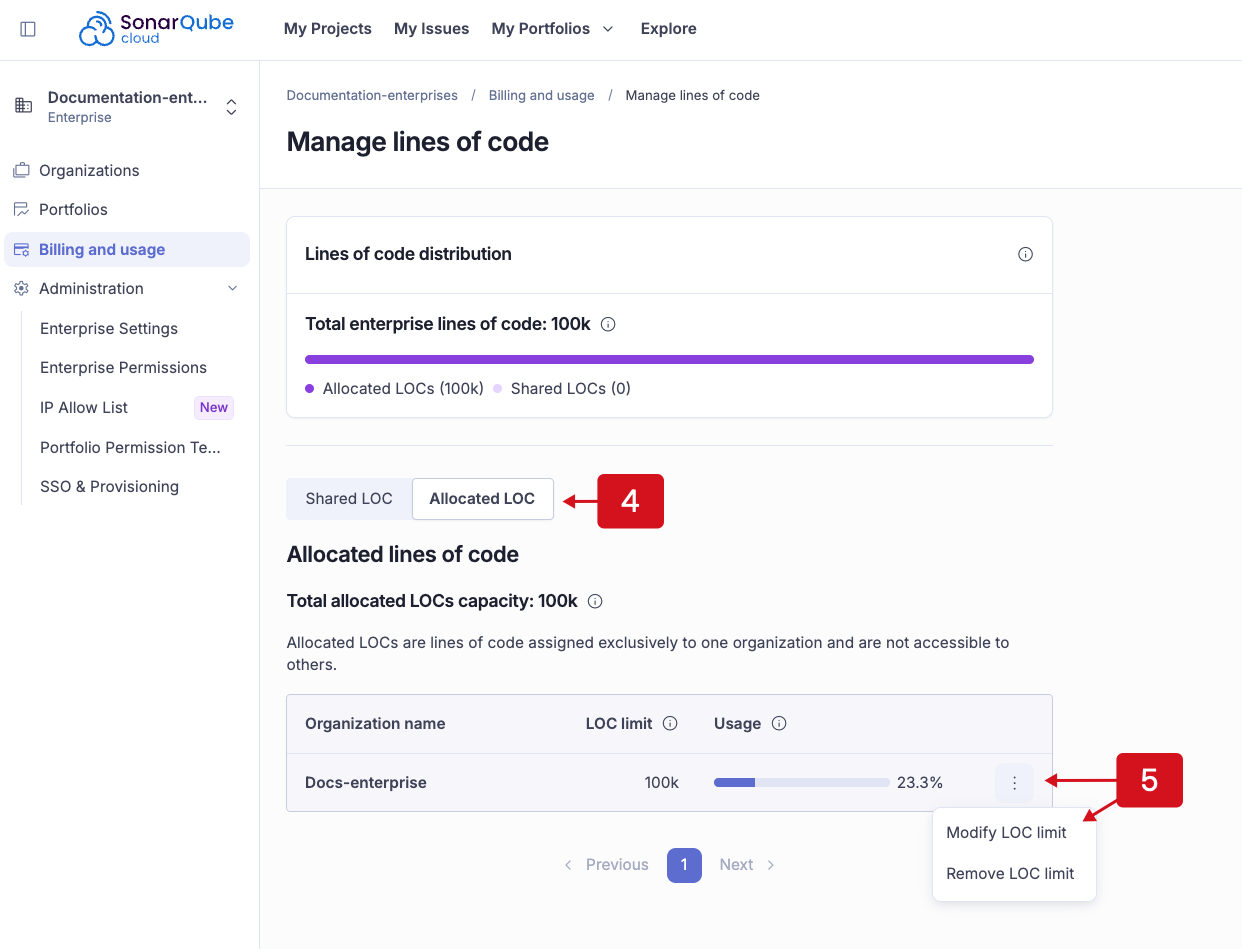The height and width of the screenshot is (949, 1242).
Task: Click the Portfolios sidebar icon
Action: coord(21,209)
